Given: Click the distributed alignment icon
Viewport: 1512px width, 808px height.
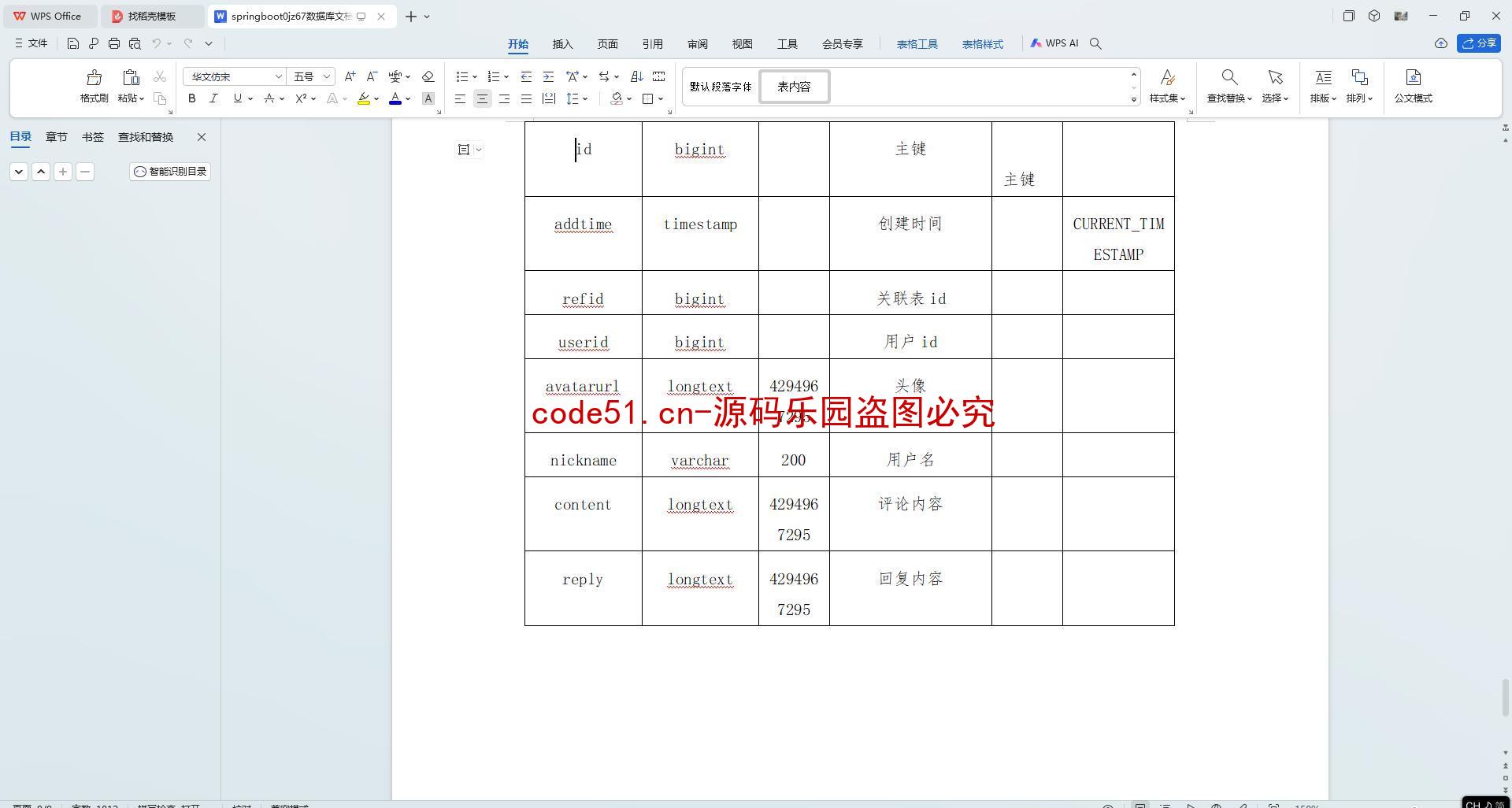Looking at the screenshot, I should click(548, 98).
